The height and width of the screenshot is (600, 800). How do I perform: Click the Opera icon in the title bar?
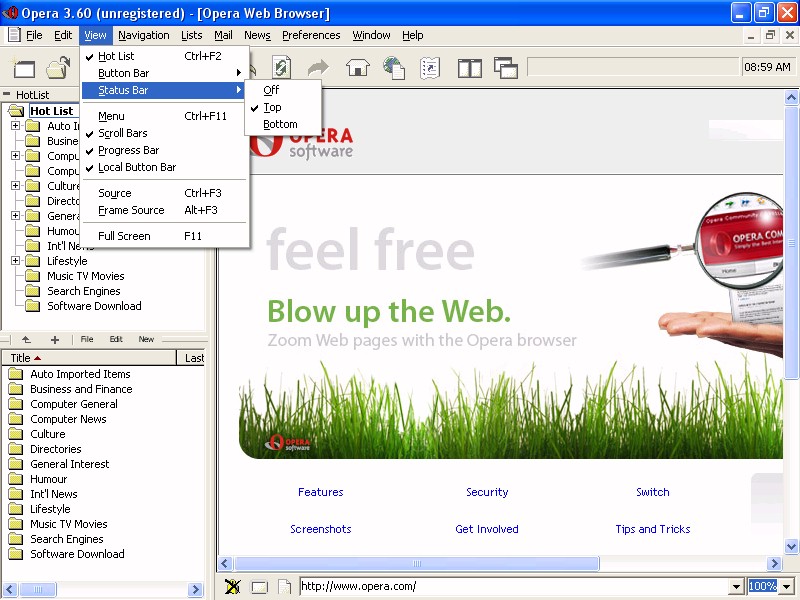(x=10, y=12)
